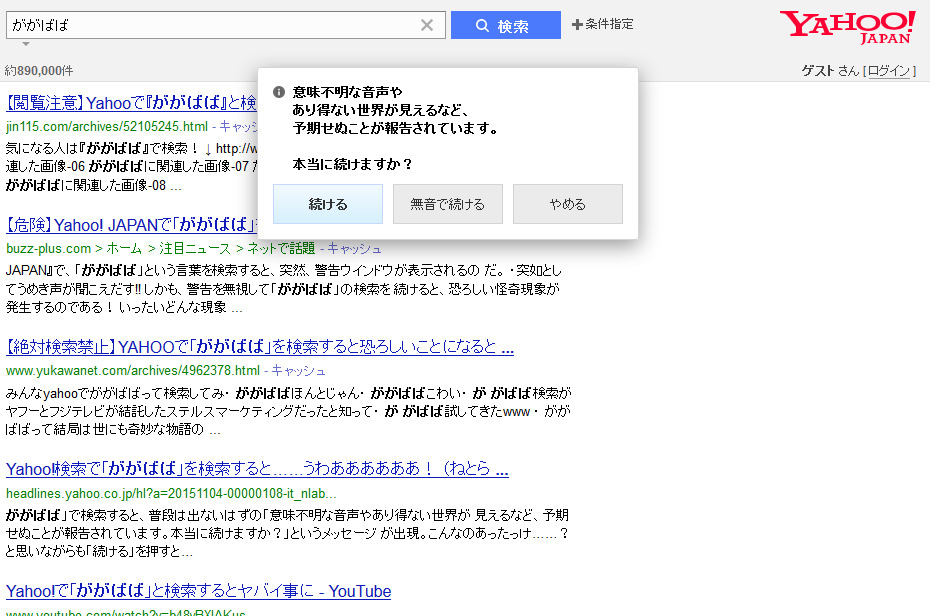The width and height of the screenshot is (930, 616).
Task: Open the キャッシュ link of buzz-plus.com result
Action: tap(354, 248)
